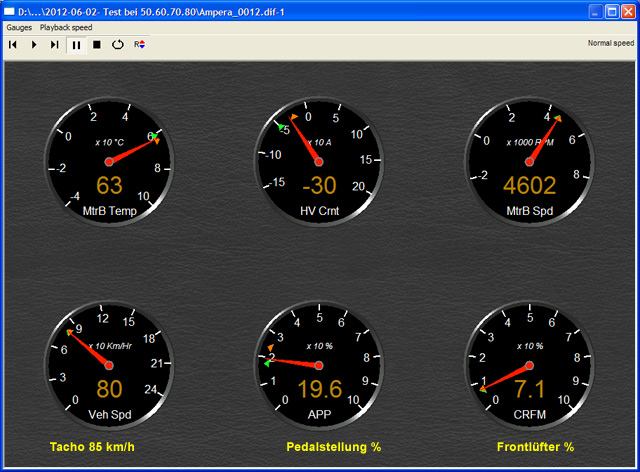This screenshot has width=640, height=472.
Task: Click the Normal speed status text
Action: [610, 44]
